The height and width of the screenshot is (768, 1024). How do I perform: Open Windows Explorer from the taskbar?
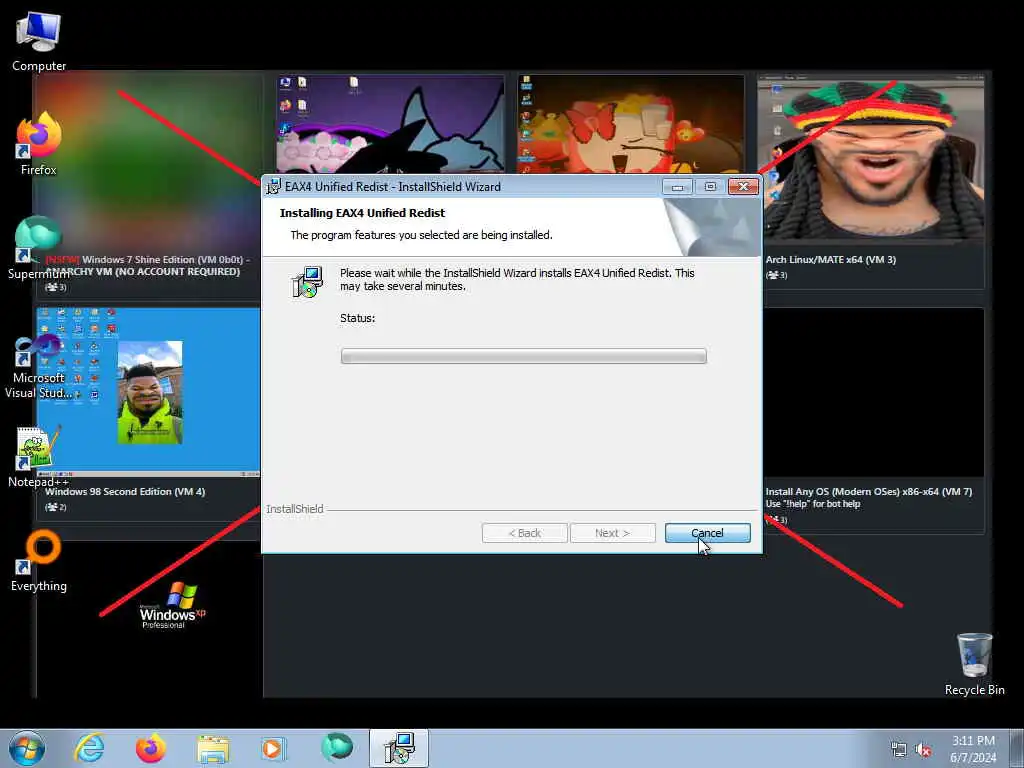pyautogui.click(x=213, y=749)
